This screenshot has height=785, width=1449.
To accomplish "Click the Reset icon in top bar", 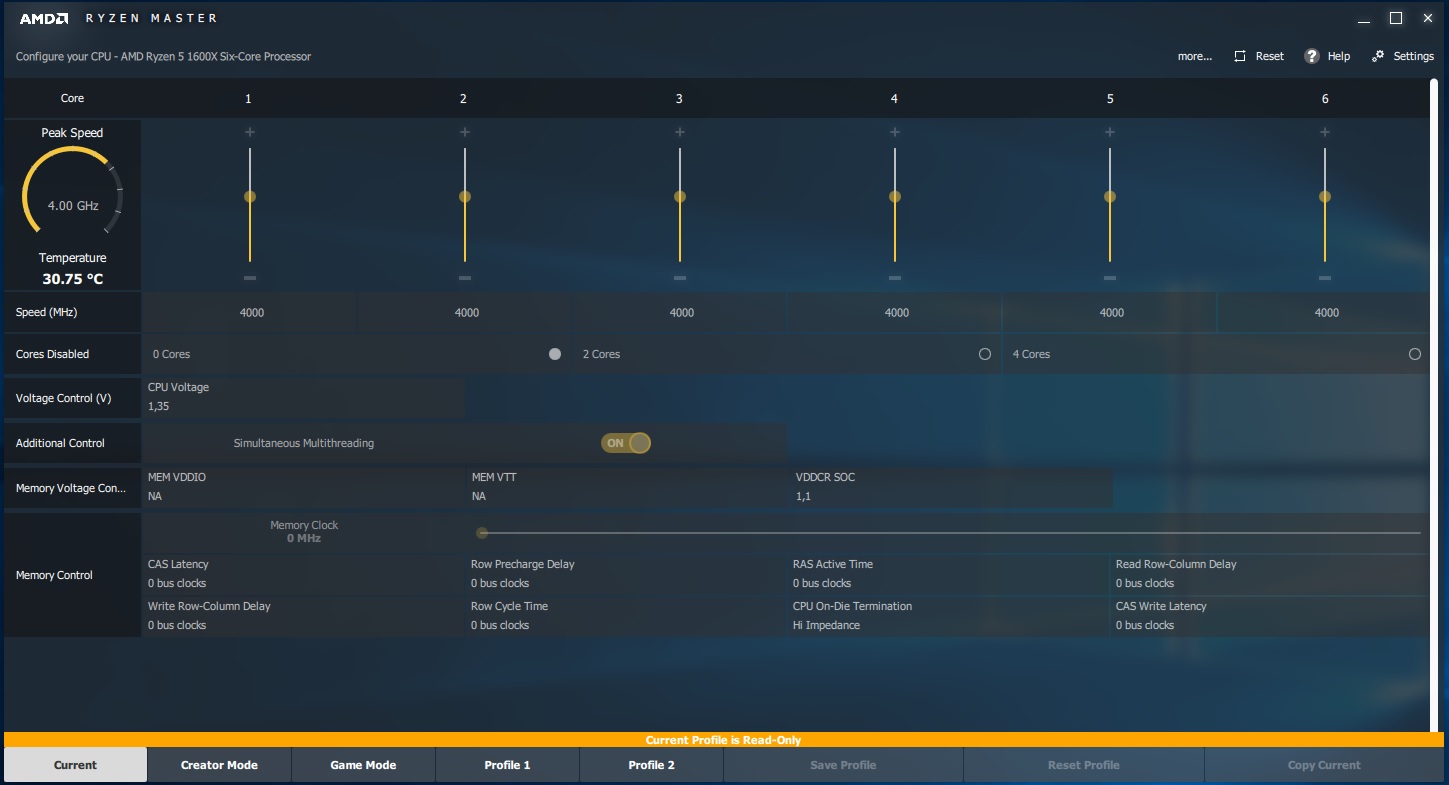I will coord(1240,56).
